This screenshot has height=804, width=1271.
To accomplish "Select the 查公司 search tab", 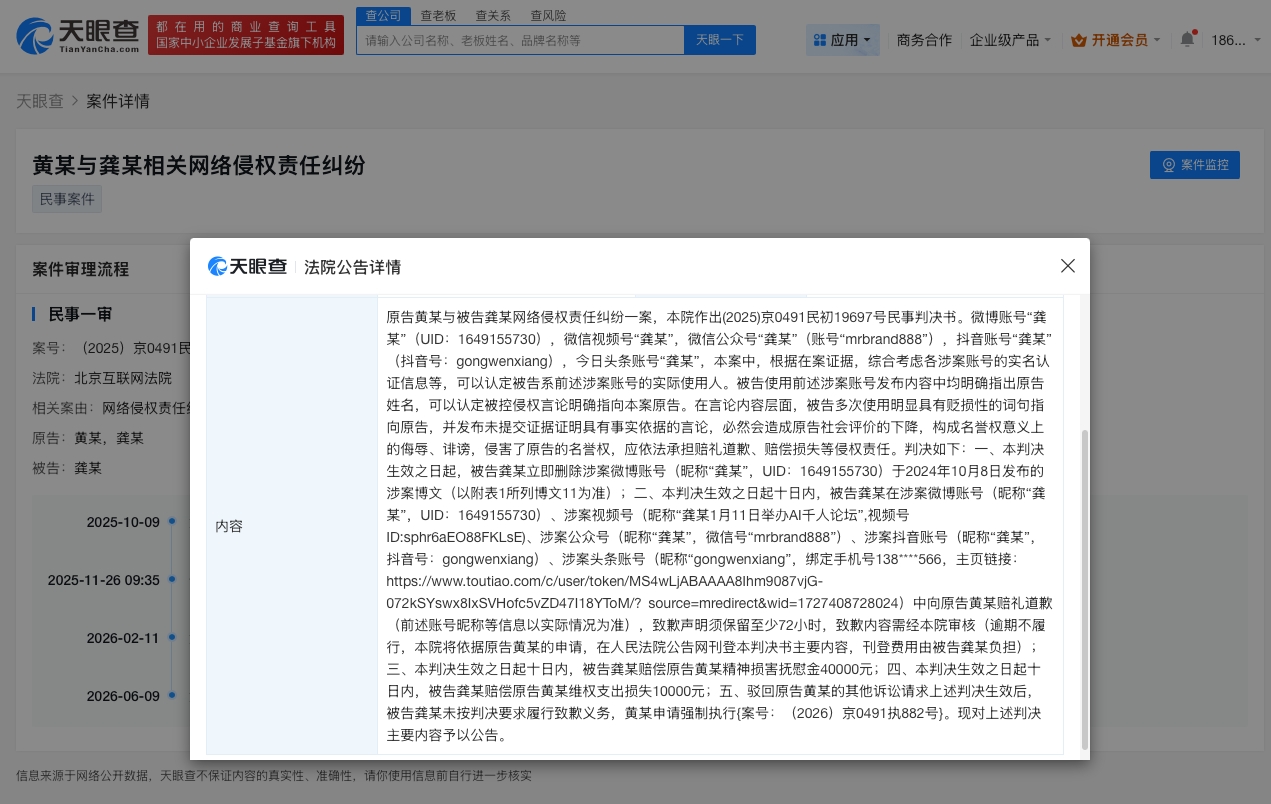I will 383,15.
